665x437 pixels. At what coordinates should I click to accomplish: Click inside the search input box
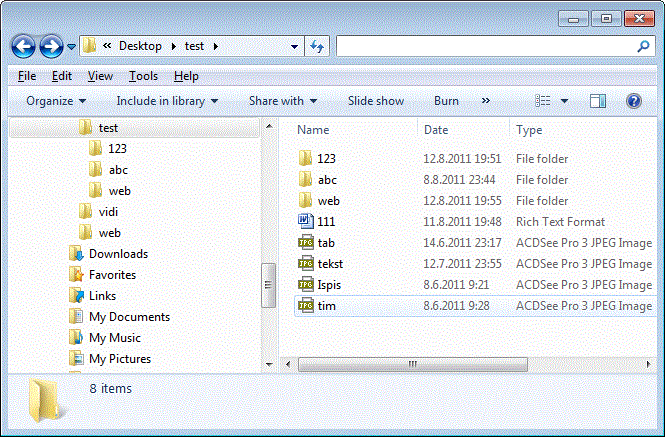coord(485,46)
